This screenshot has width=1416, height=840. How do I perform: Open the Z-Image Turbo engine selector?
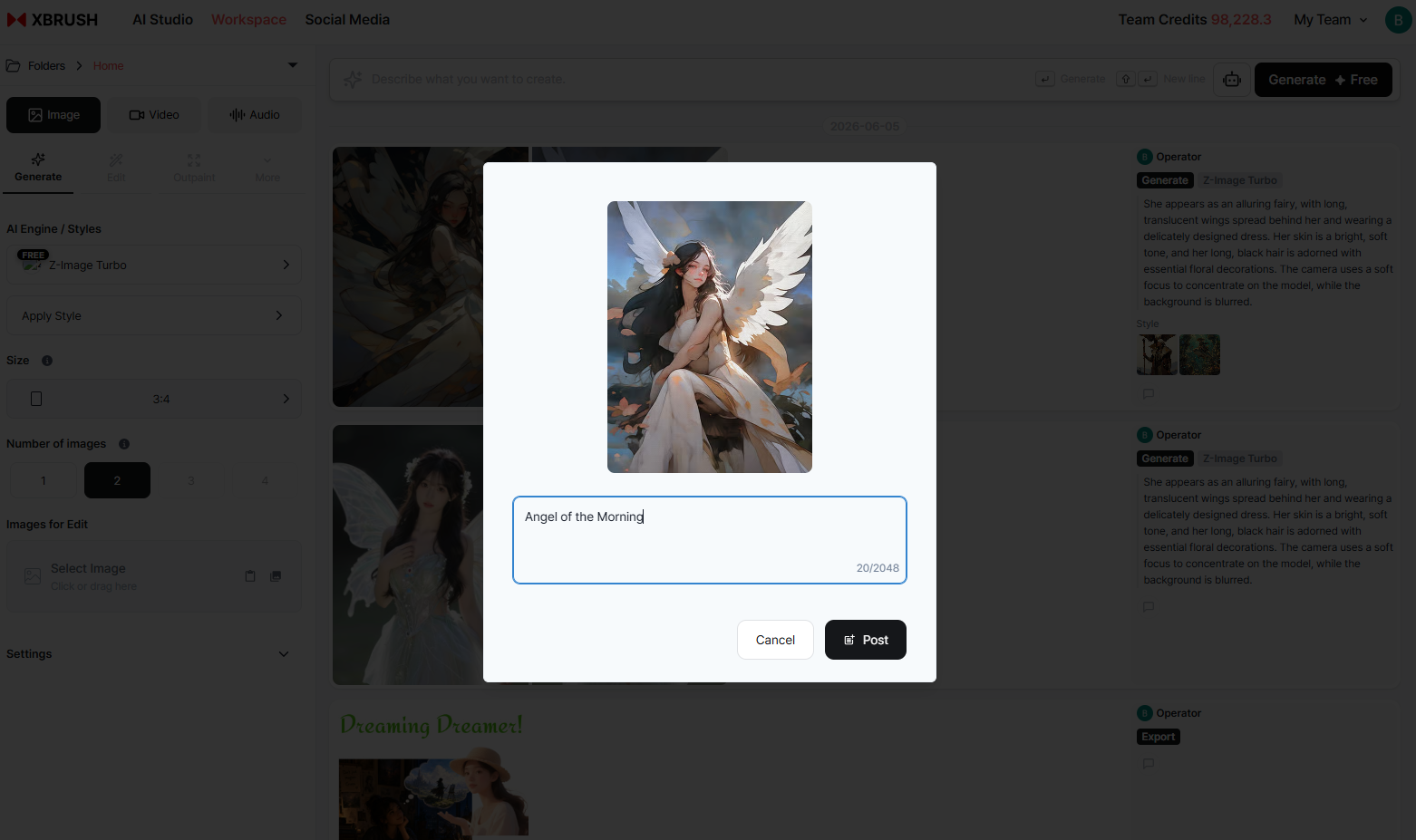coord(154,265)
